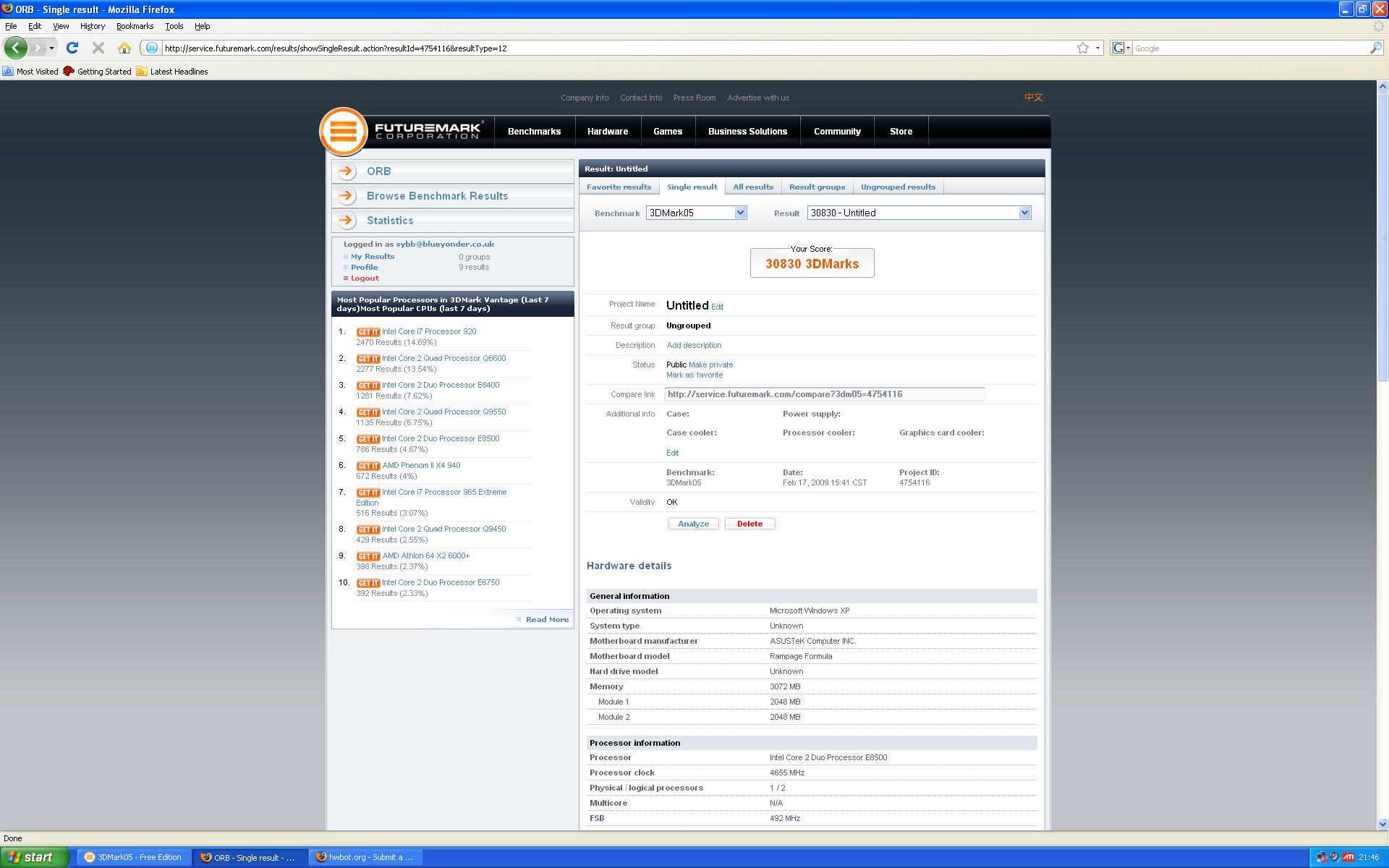Screen dimensions: 1389x868
Task: Click the red Delete button
Action: (x=749, y=524)
